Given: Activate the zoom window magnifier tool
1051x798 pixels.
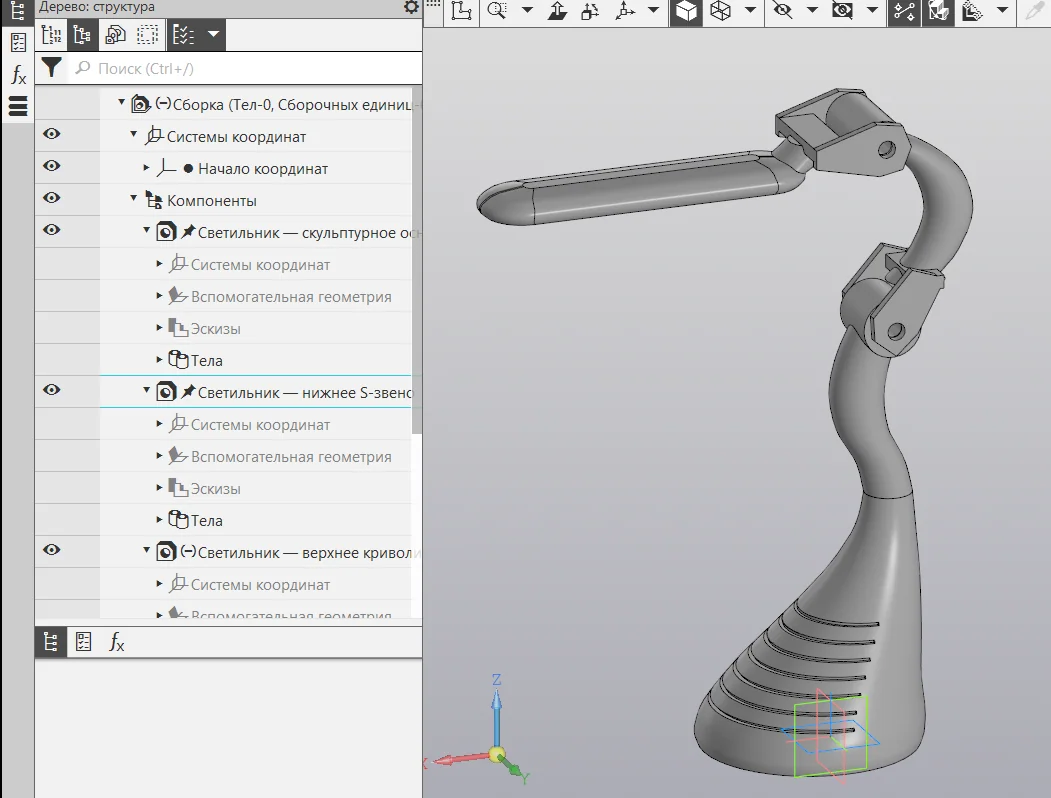Looking at the screenshot, I should point(497,10).
